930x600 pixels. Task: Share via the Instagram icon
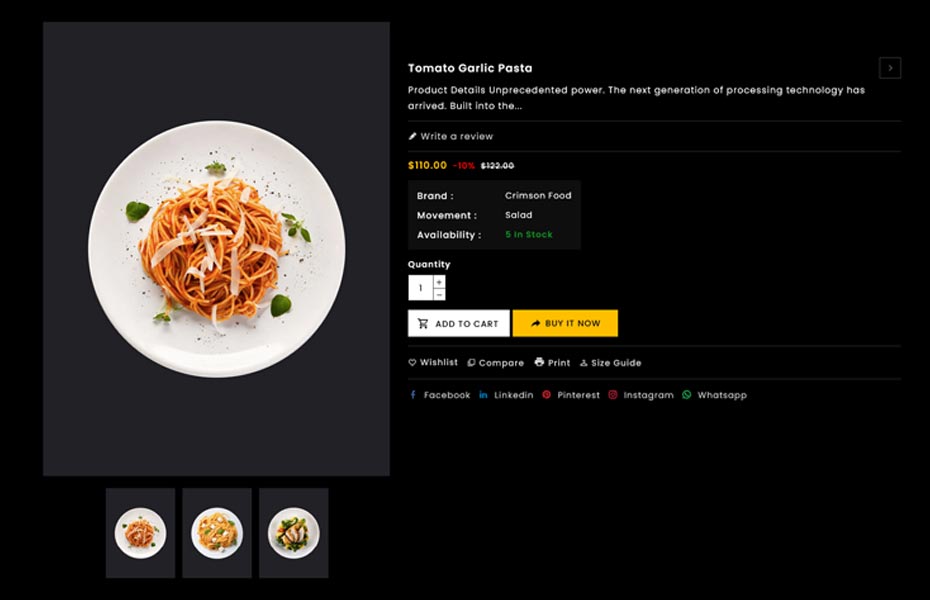tap(613, 395)
